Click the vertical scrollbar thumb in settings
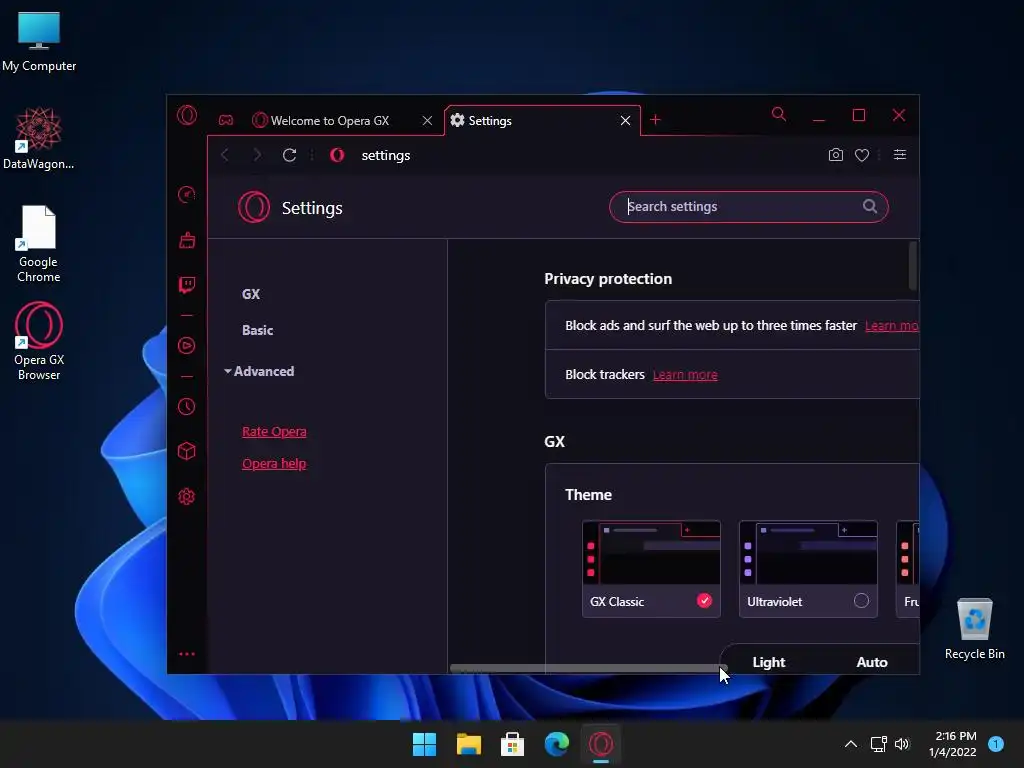Viewport: 1024px width, 768px height. [x=912, y=266]
